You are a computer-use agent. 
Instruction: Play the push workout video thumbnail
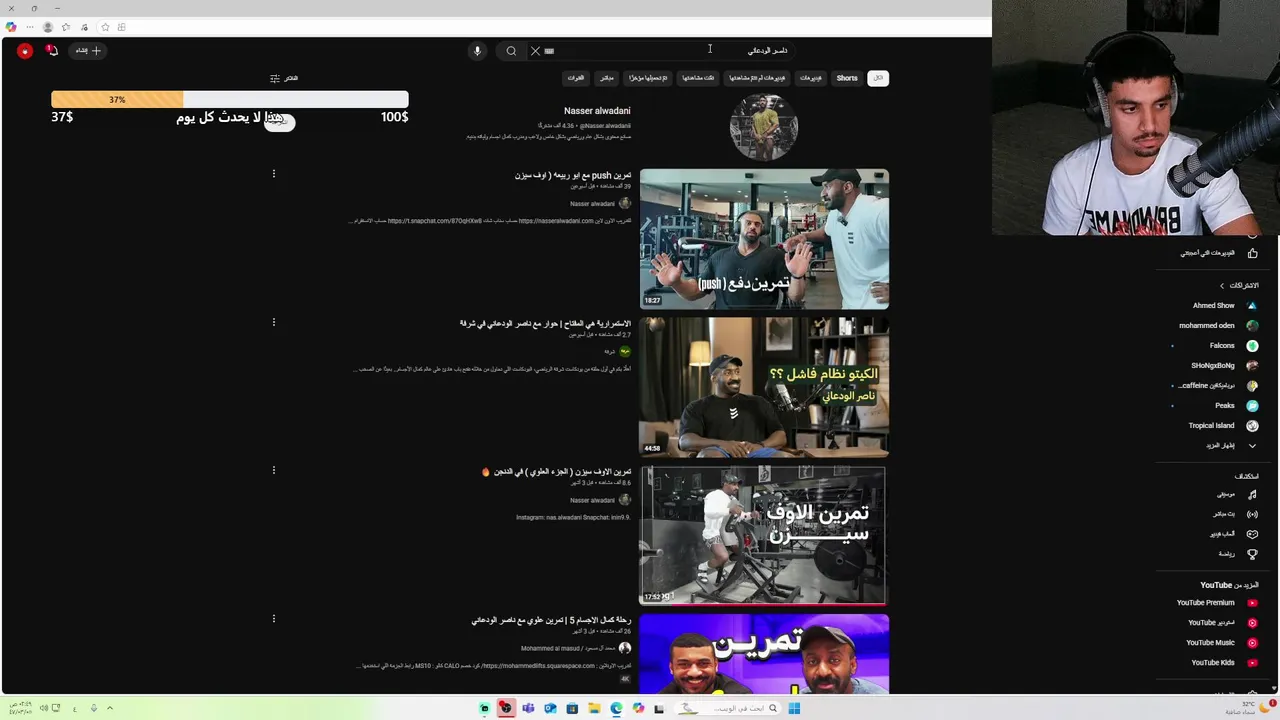pyautogui.click(x=764, y=239)
